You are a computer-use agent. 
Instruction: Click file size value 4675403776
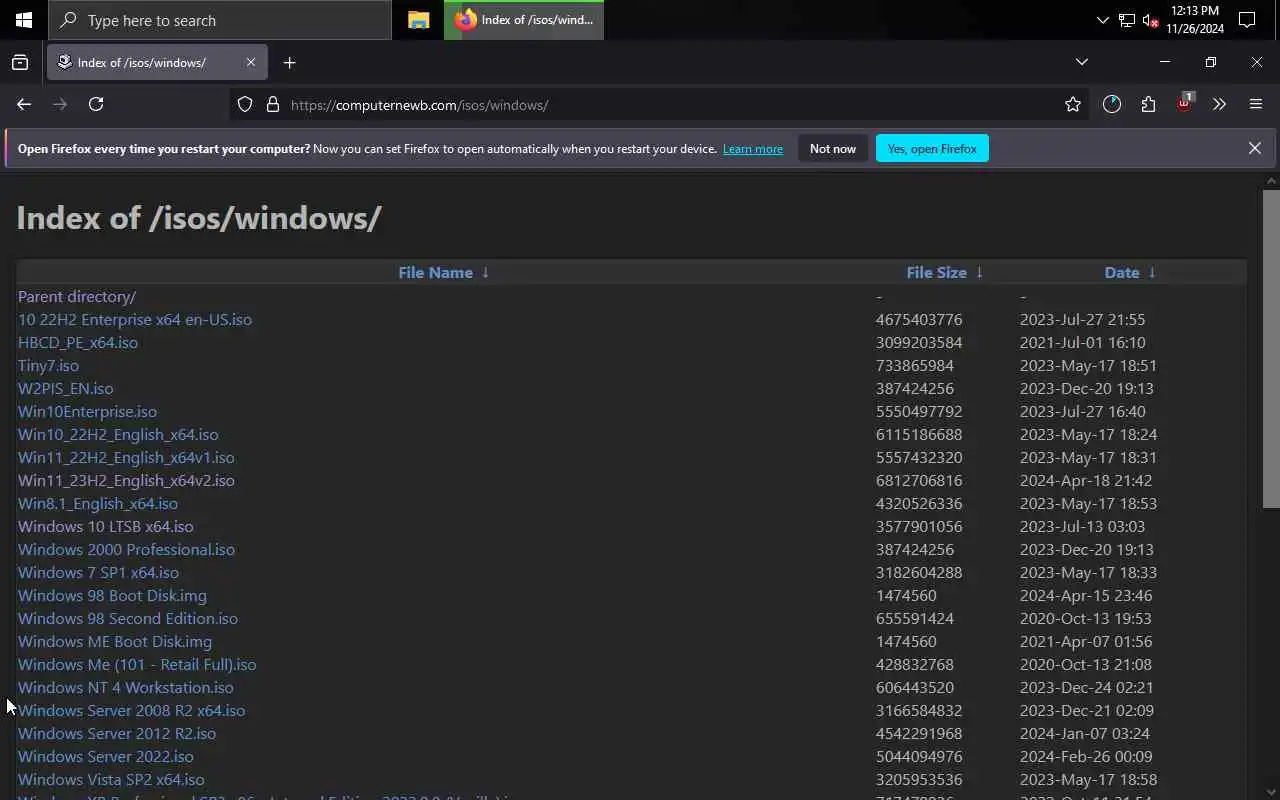(x=919, y=319)
